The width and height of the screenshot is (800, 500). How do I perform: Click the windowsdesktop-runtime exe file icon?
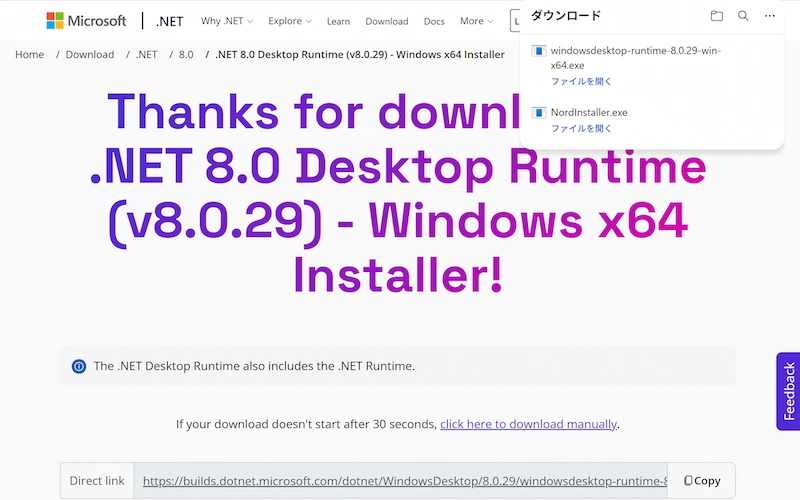tap(539, 51)
